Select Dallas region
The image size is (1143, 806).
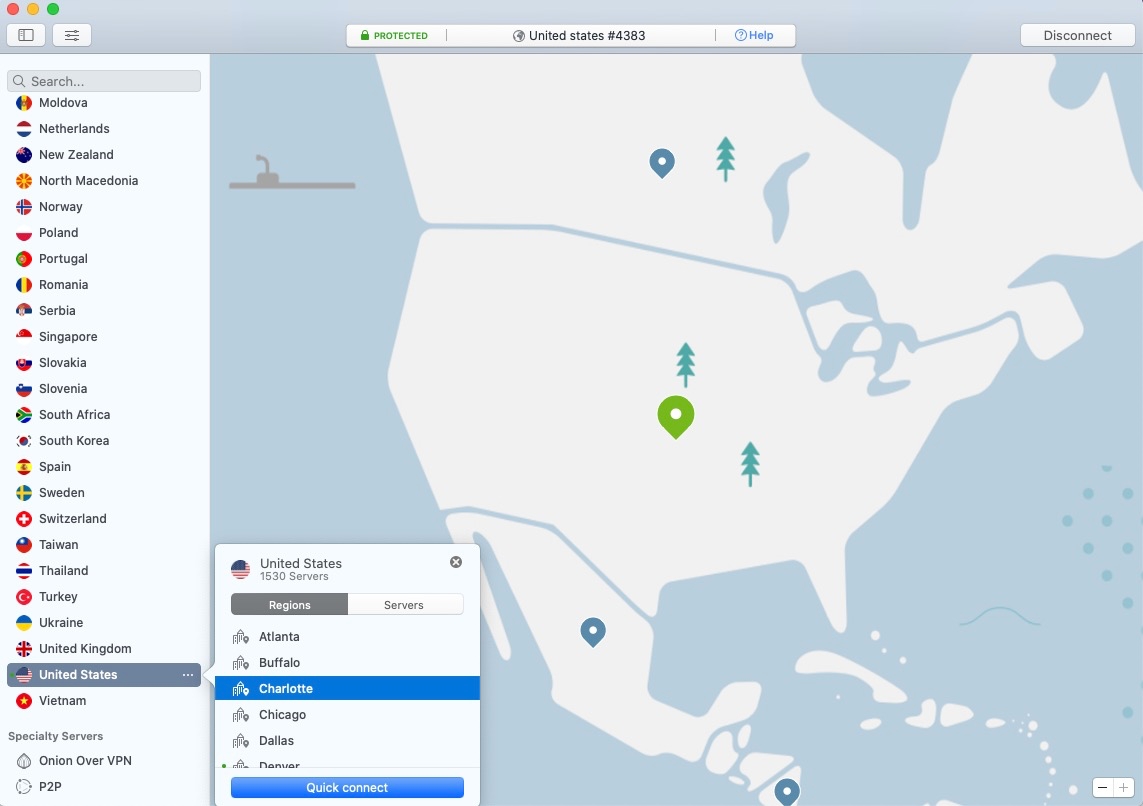[347, 740]
